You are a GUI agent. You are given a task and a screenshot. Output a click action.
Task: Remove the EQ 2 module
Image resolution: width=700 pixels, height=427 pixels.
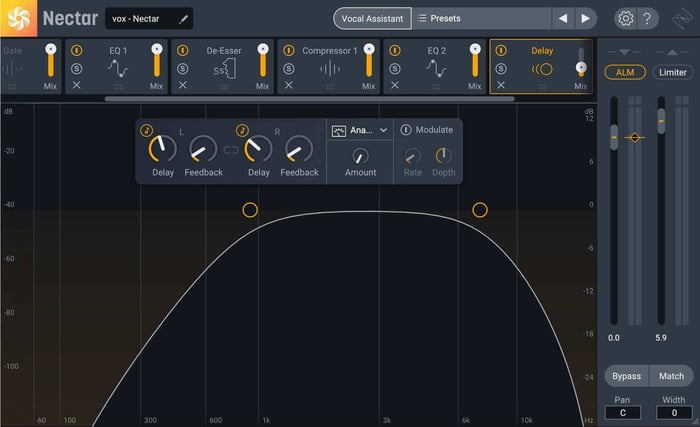click(395, 85)
